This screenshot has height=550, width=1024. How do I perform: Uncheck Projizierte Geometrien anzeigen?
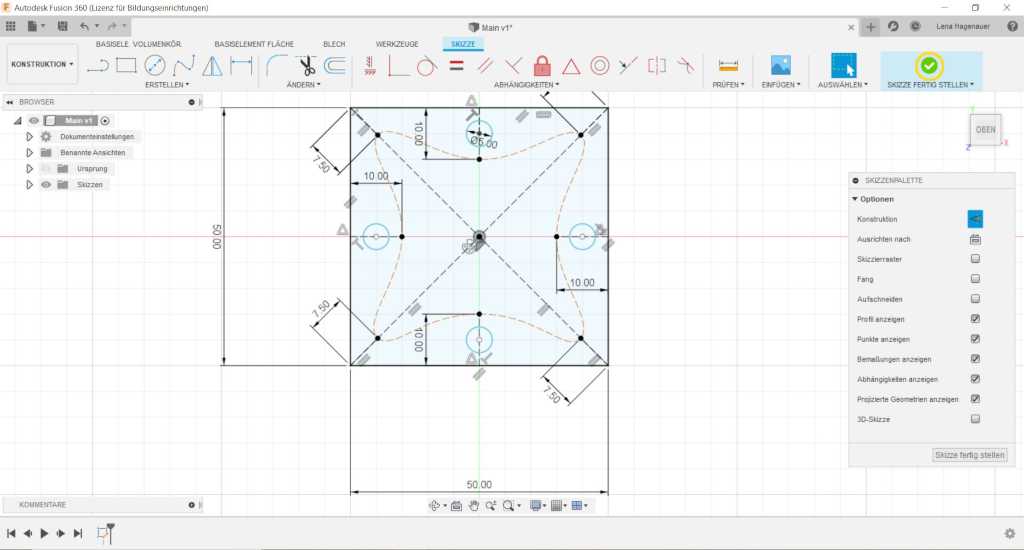click(975, 399)
